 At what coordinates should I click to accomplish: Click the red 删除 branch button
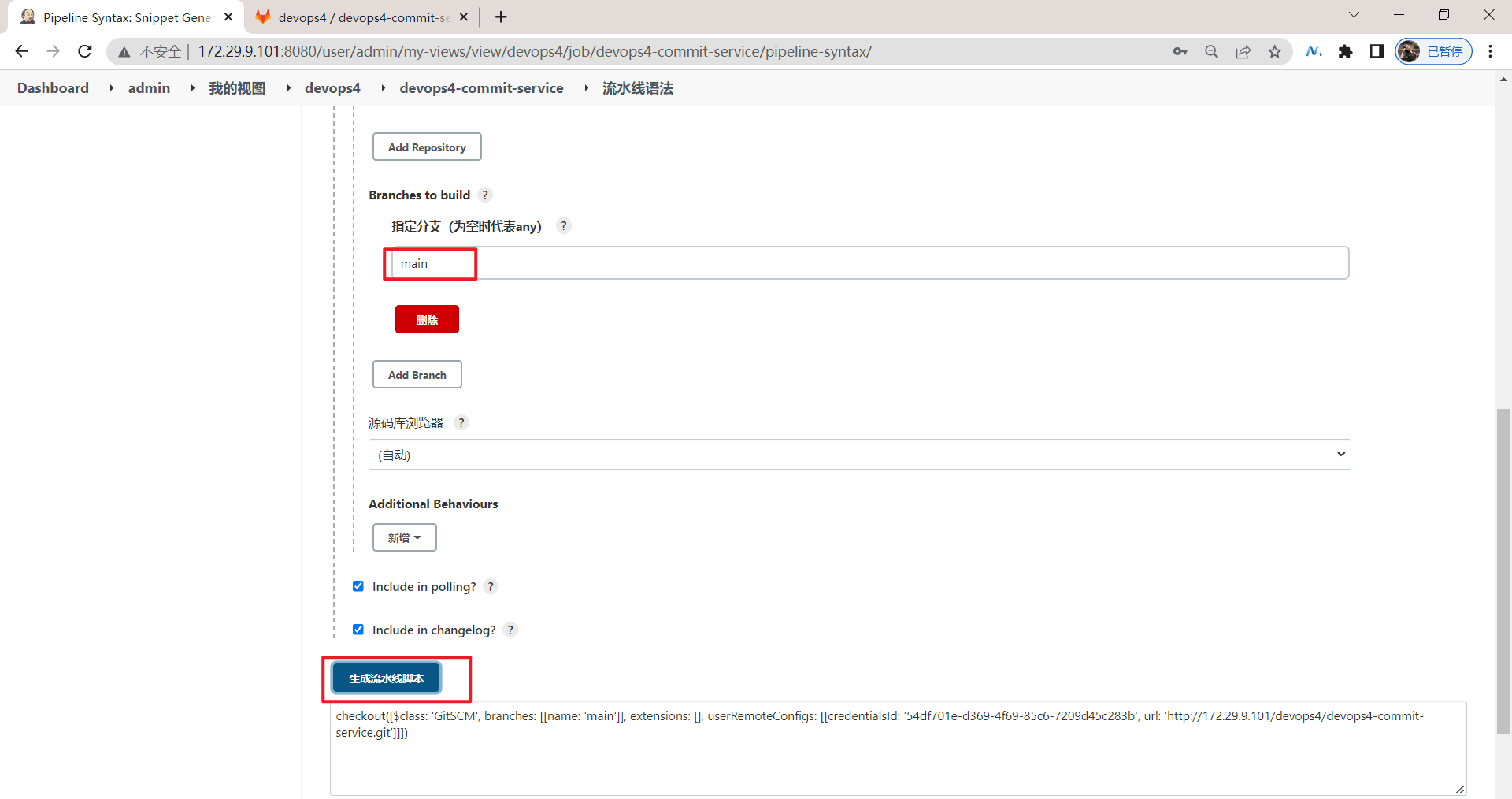coord(427,319)
